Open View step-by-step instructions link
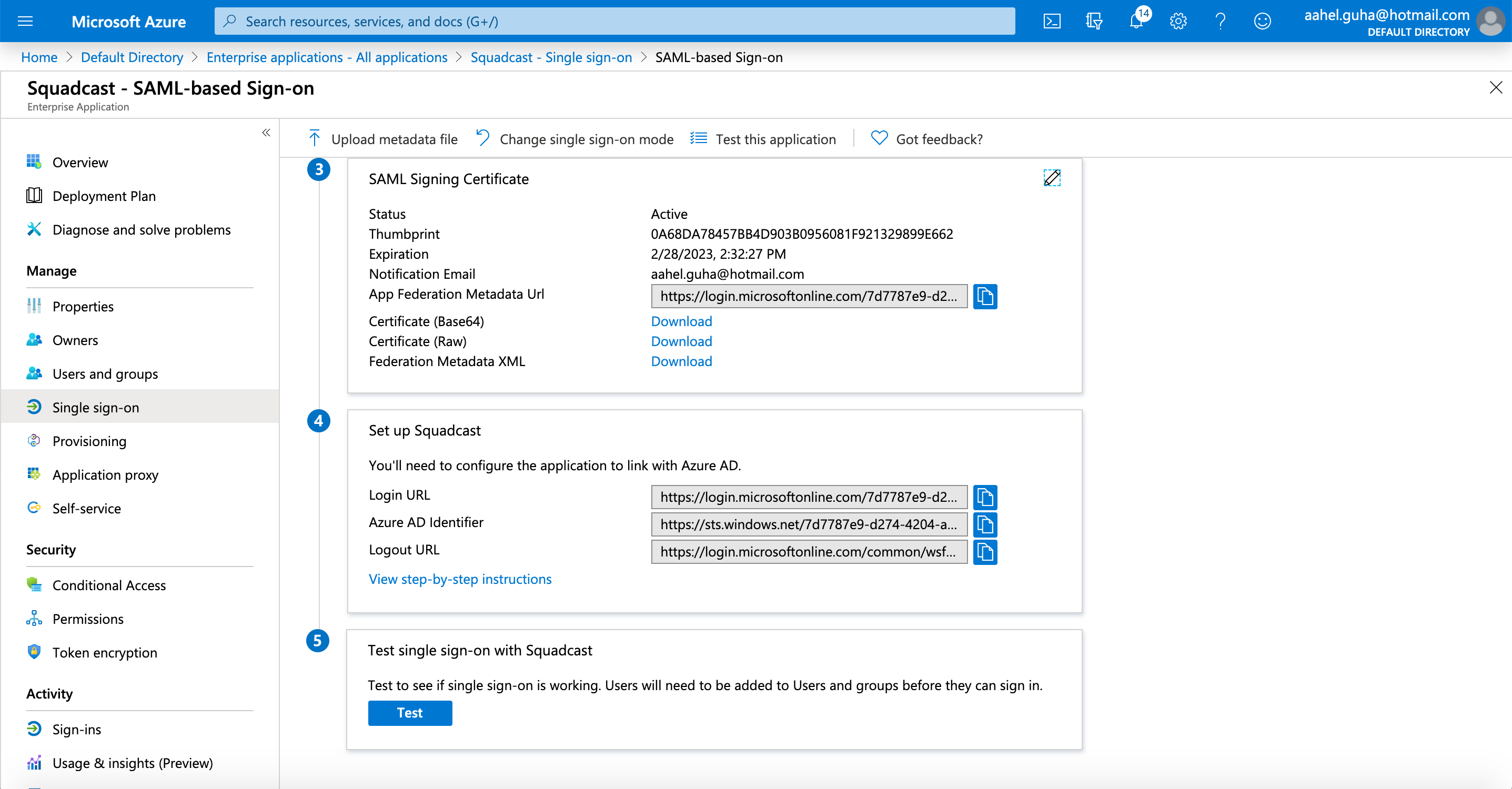Image resolution: width=1512 pixels, height=789 pixels. click(460, 579)
